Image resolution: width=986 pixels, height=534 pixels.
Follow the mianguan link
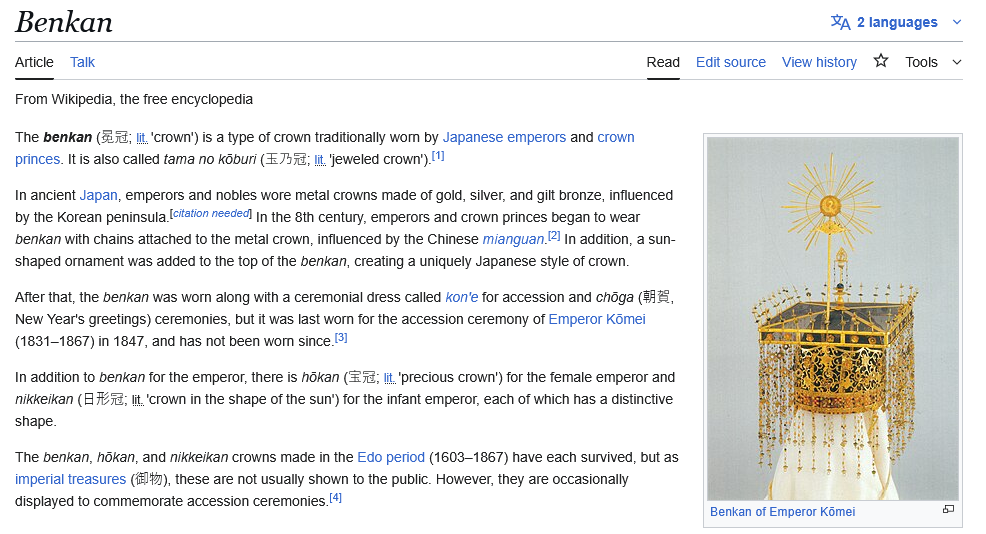(513, 239)
